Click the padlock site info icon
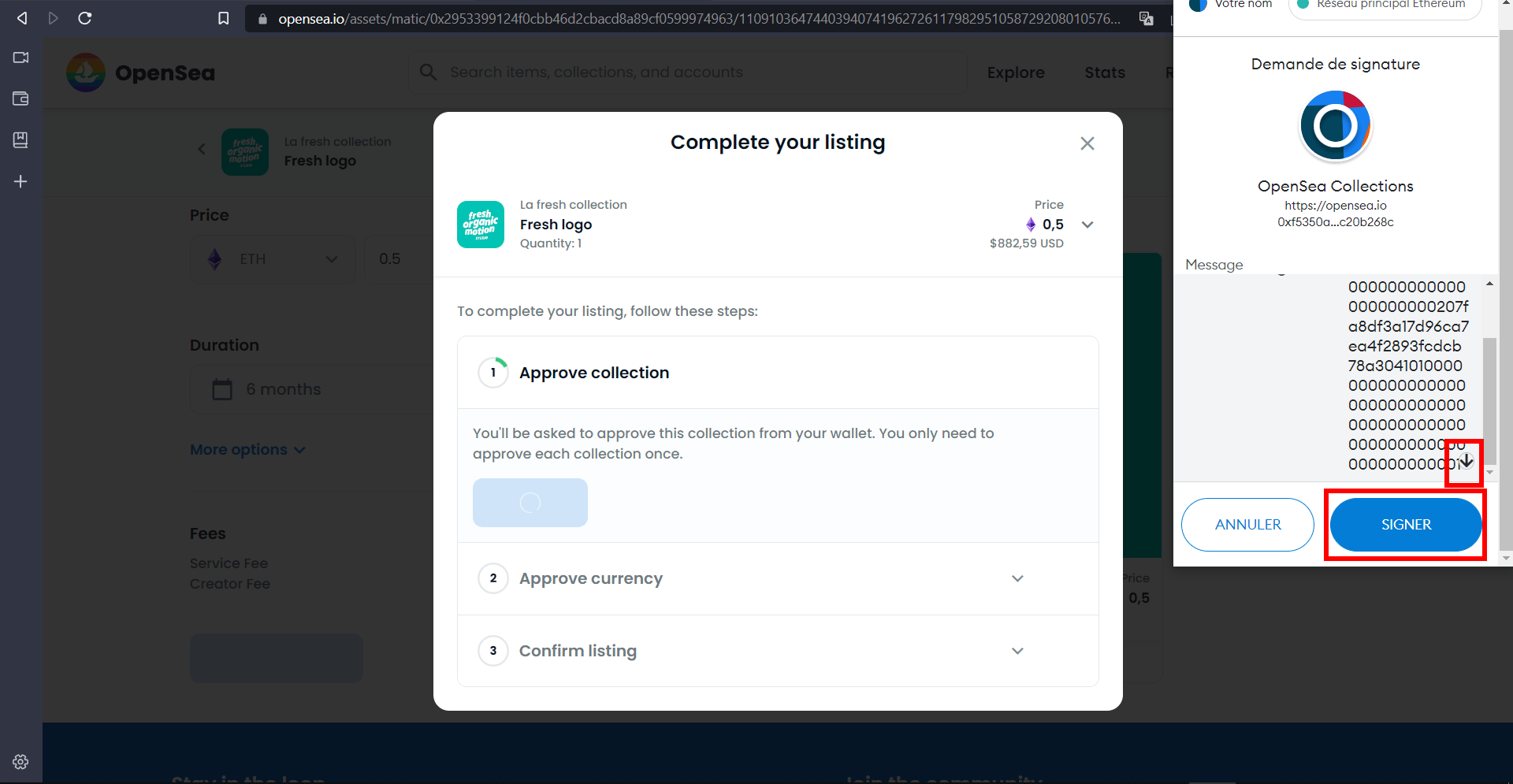1513x784 pixels. [263, 18]
